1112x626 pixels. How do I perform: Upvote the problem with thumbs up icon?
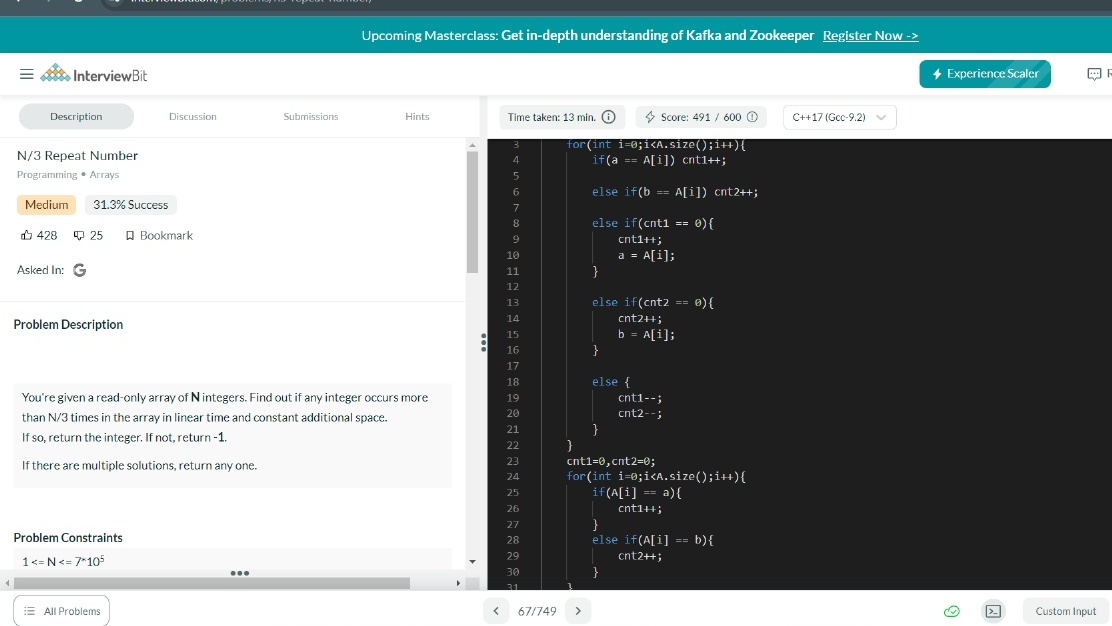pos(29,235)
